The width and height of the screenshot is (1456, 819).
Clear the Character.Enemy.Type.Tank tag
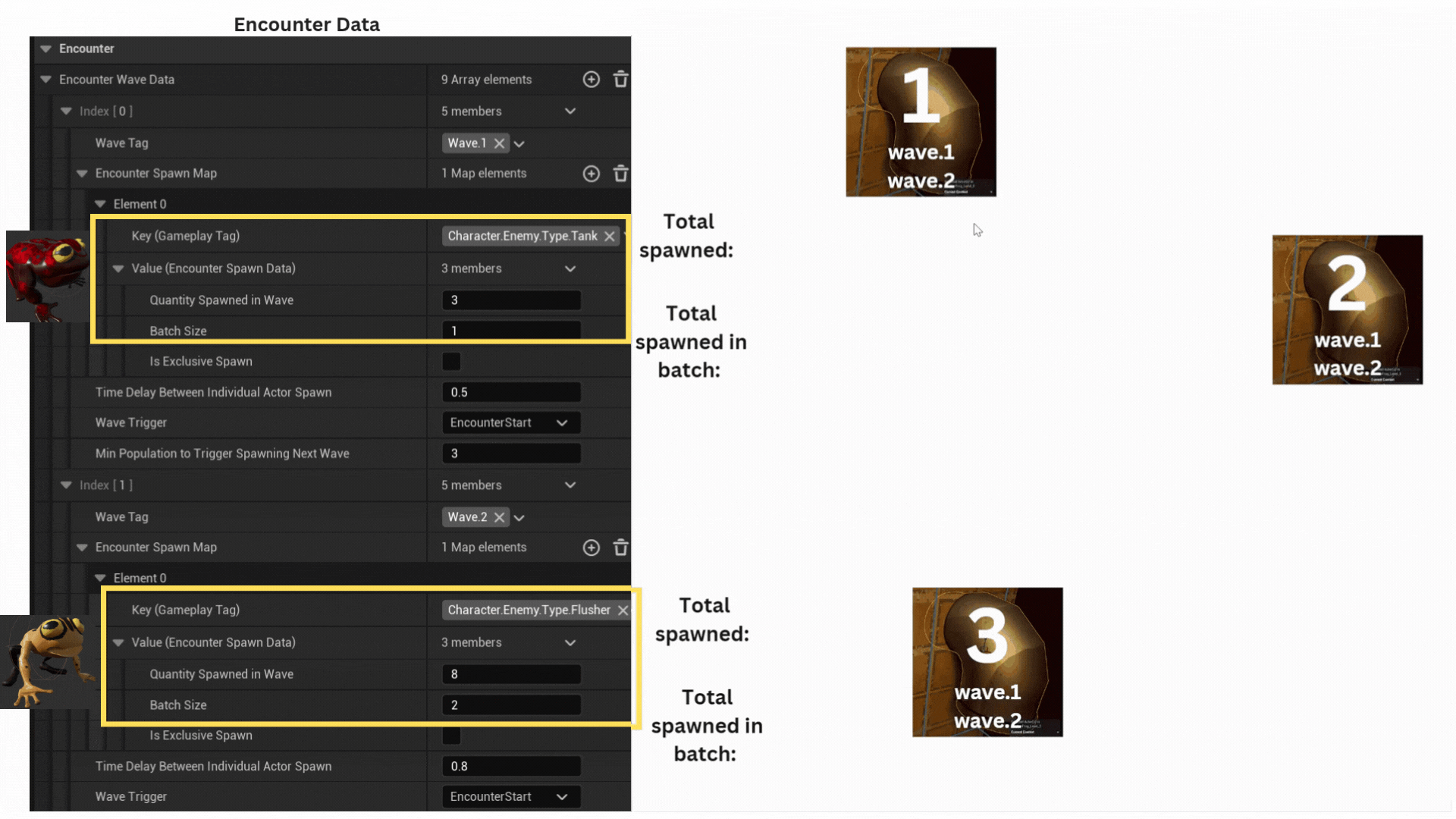pyautogui.click(x=610, y=237)
